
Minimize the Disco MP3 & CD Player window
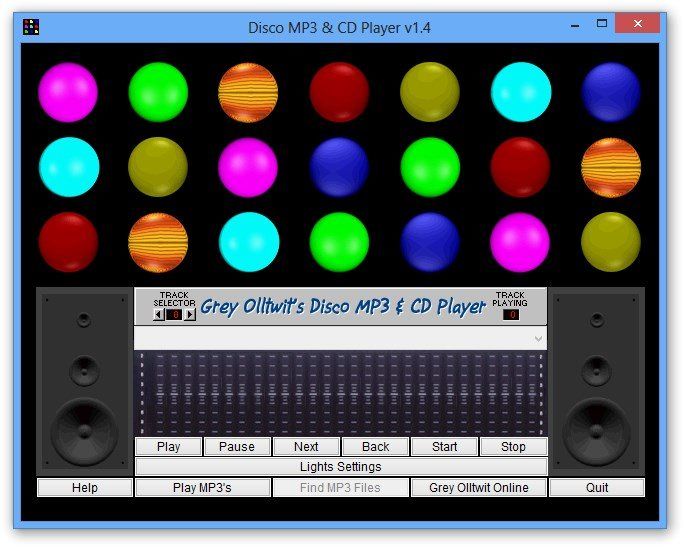click(575, 25)
